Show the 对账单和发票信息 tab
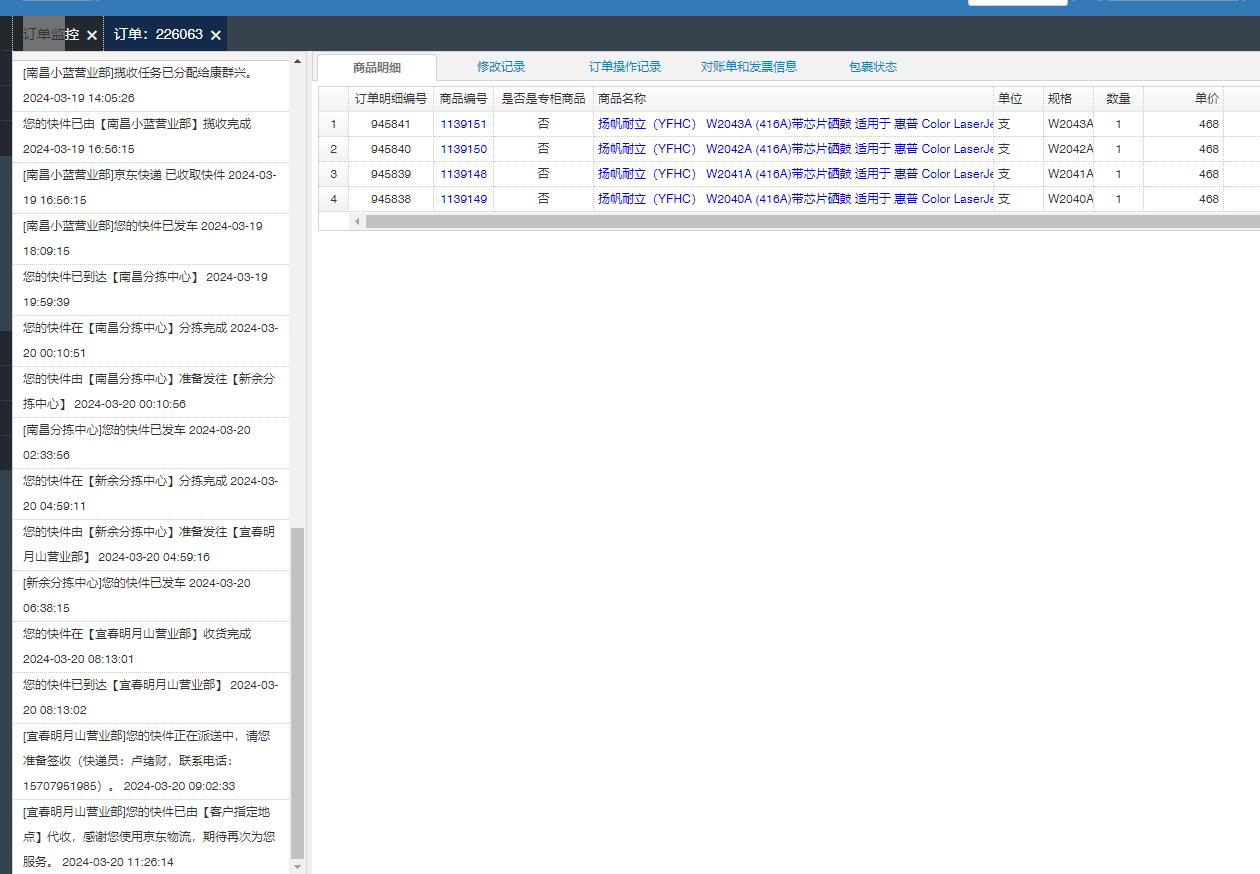1260x874 pixels. (x=749, y=67)
